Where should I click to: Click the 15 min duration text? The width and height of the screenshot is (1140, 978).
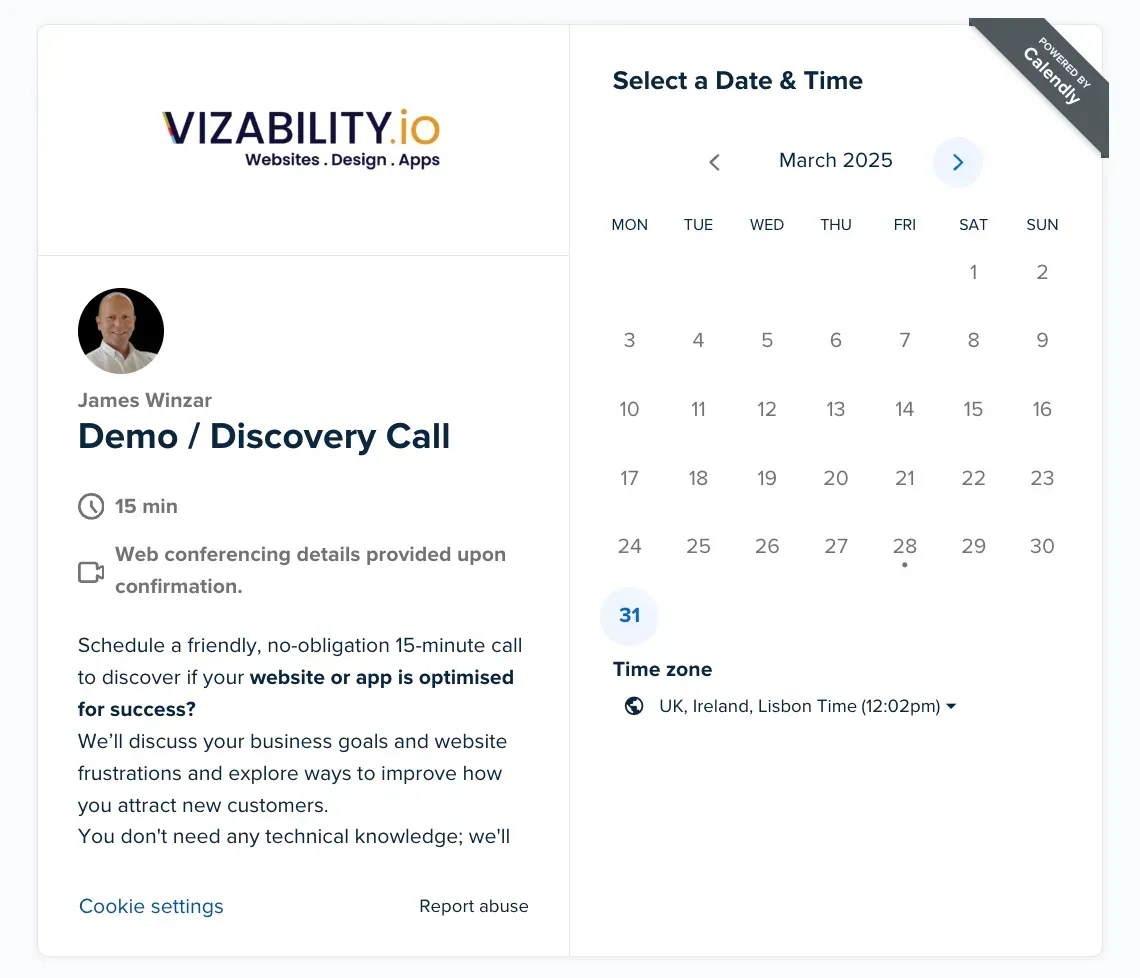146,506
